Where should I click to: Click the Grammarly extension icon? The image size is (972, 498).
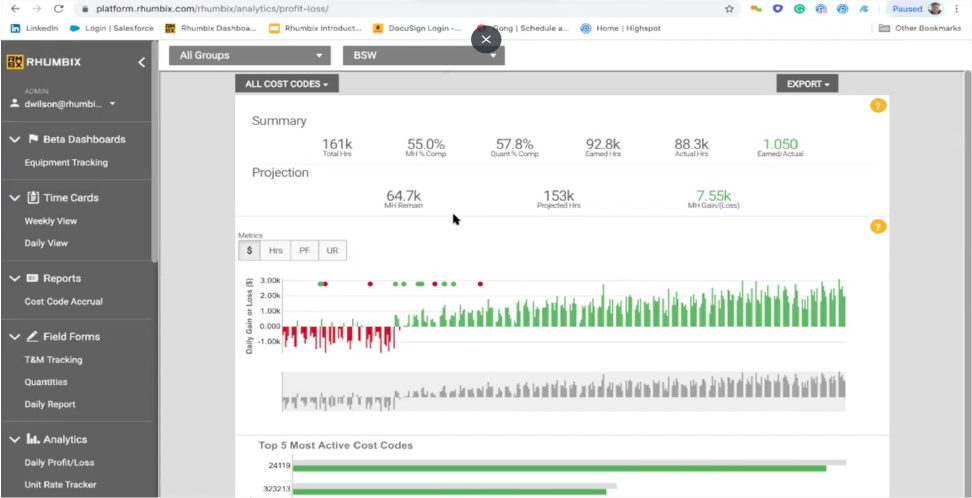pos(799,9)
